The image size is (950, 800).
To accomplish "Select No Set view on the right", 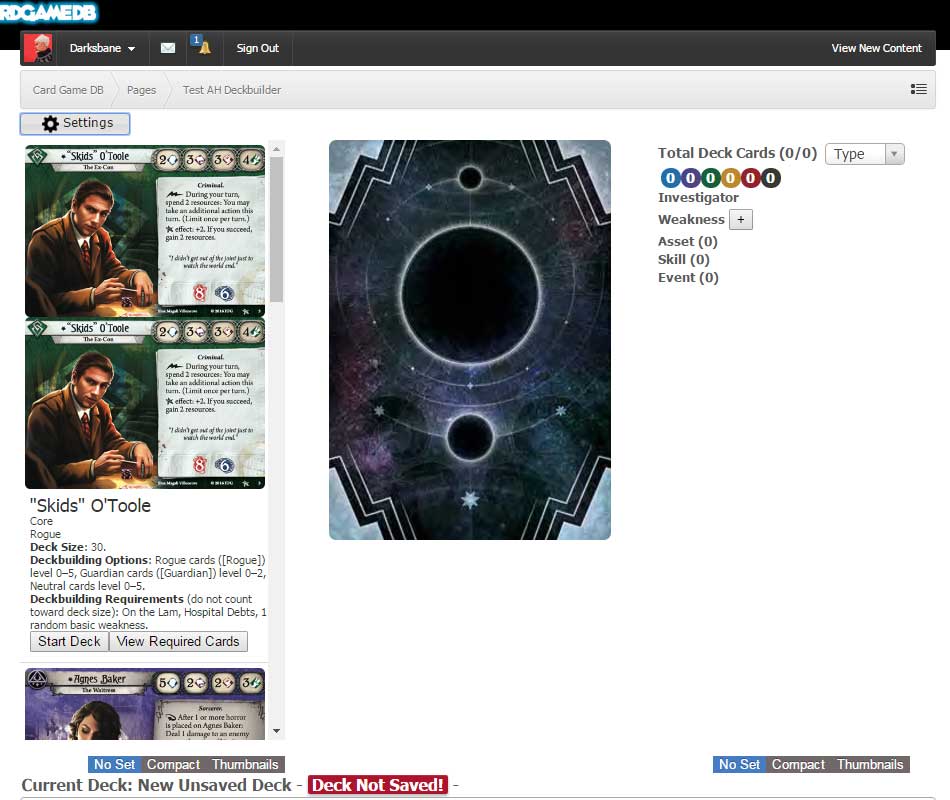I will pyautogui.click(x=739, y=764).
